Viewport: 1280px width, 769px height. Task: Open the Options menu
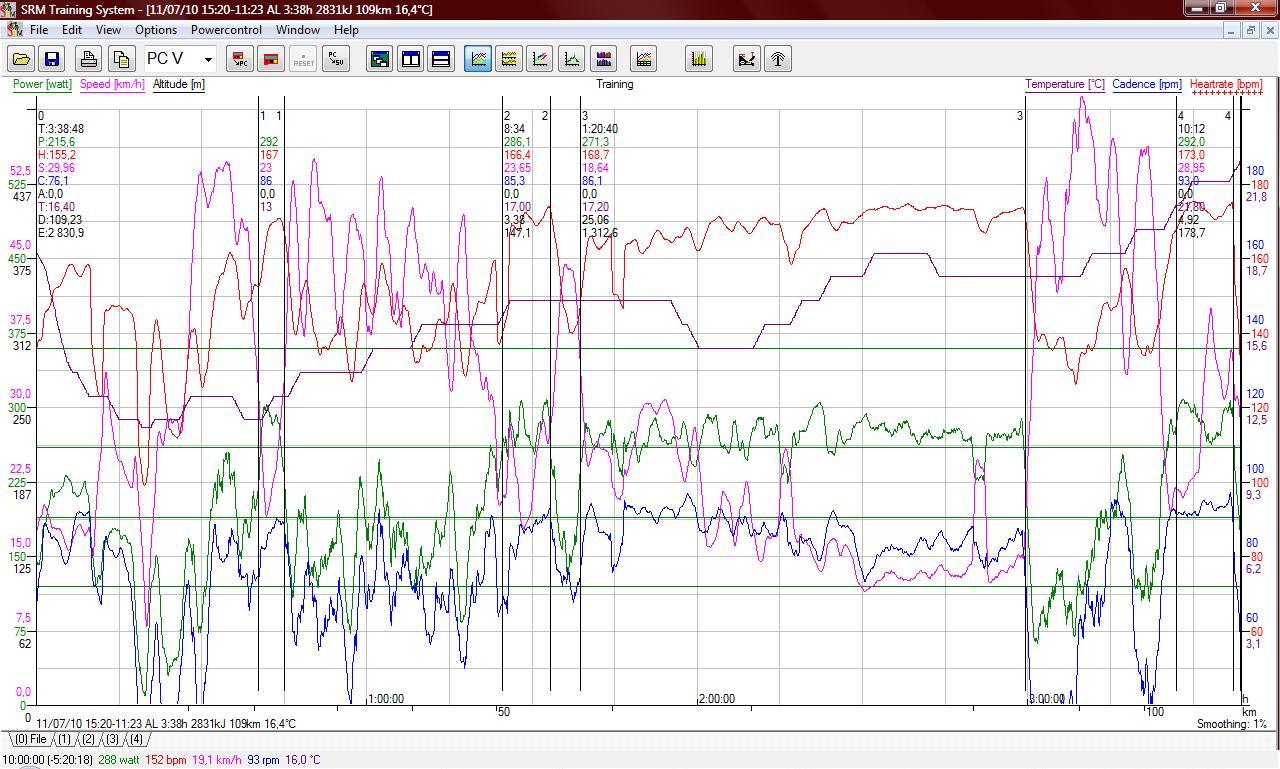(x=156, y=30)
